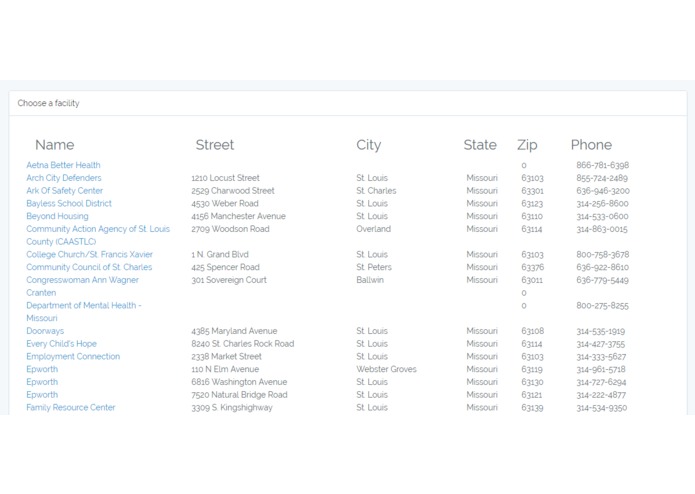Click the 'Choose a facility' panel heading
This screenshot has width=695, height=494.
tap(48, 103)
